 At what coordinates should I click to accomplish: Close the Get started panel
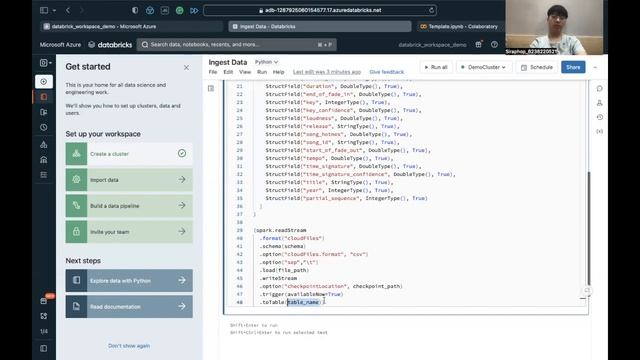tap(186, 67)
